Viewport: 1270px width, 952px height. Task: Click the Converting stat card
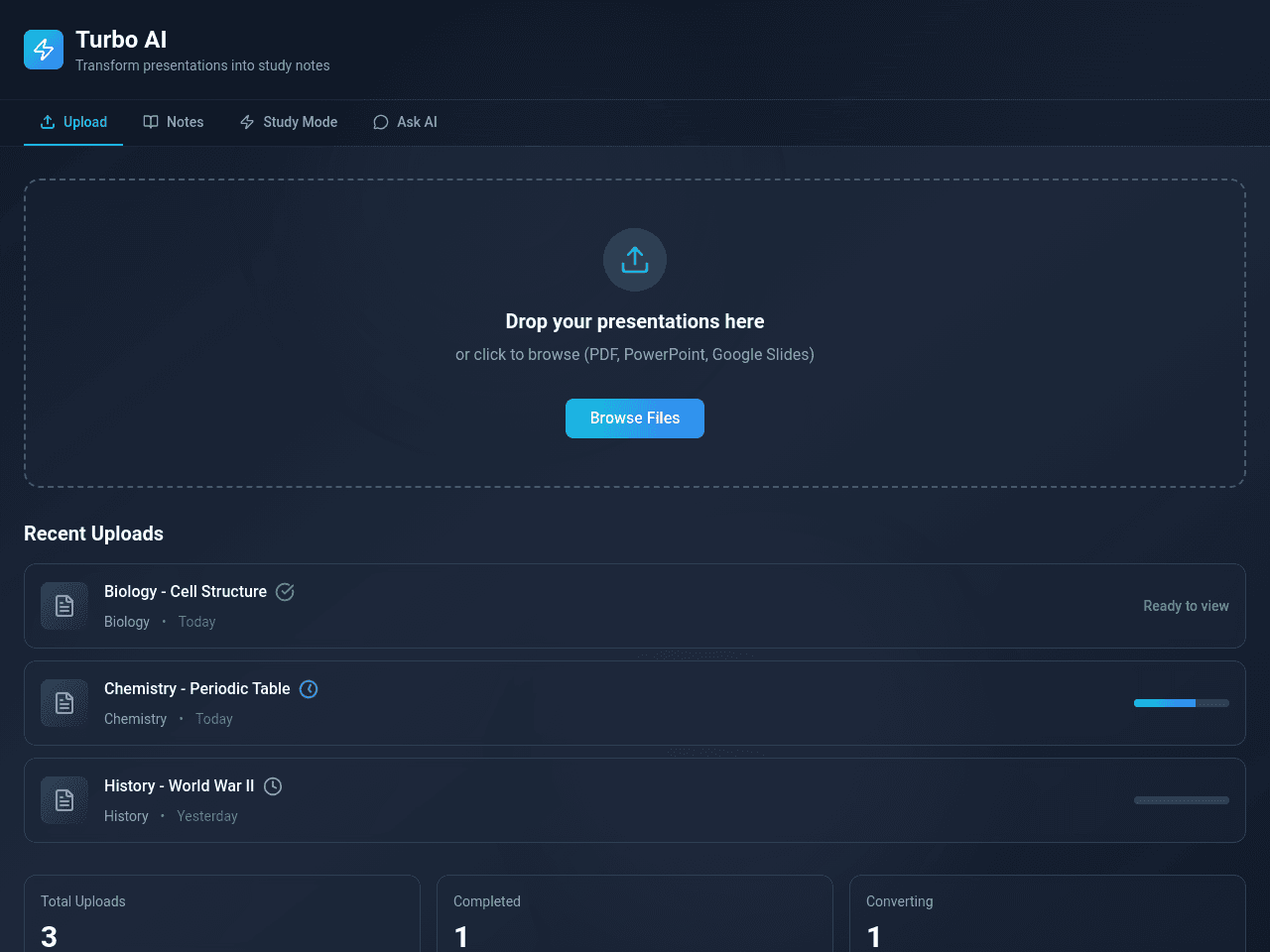[x=1048, y=913]
